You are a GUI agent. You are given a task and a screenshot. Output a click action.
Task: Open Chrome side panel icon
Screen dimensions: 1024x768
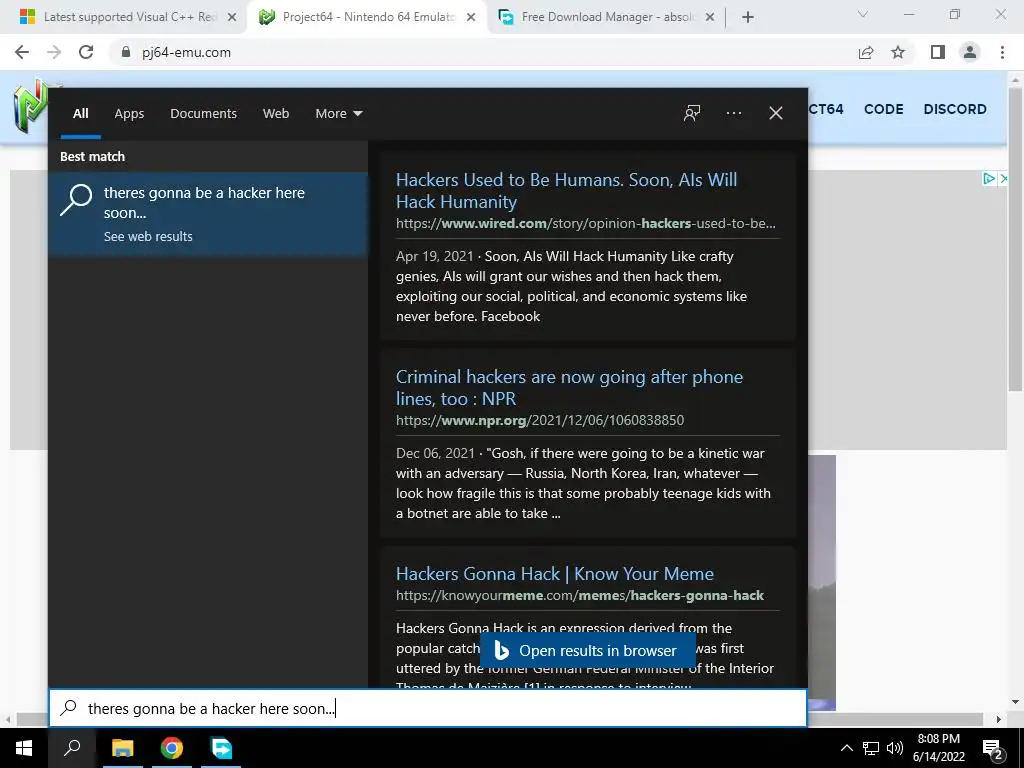tap(938, 52)
